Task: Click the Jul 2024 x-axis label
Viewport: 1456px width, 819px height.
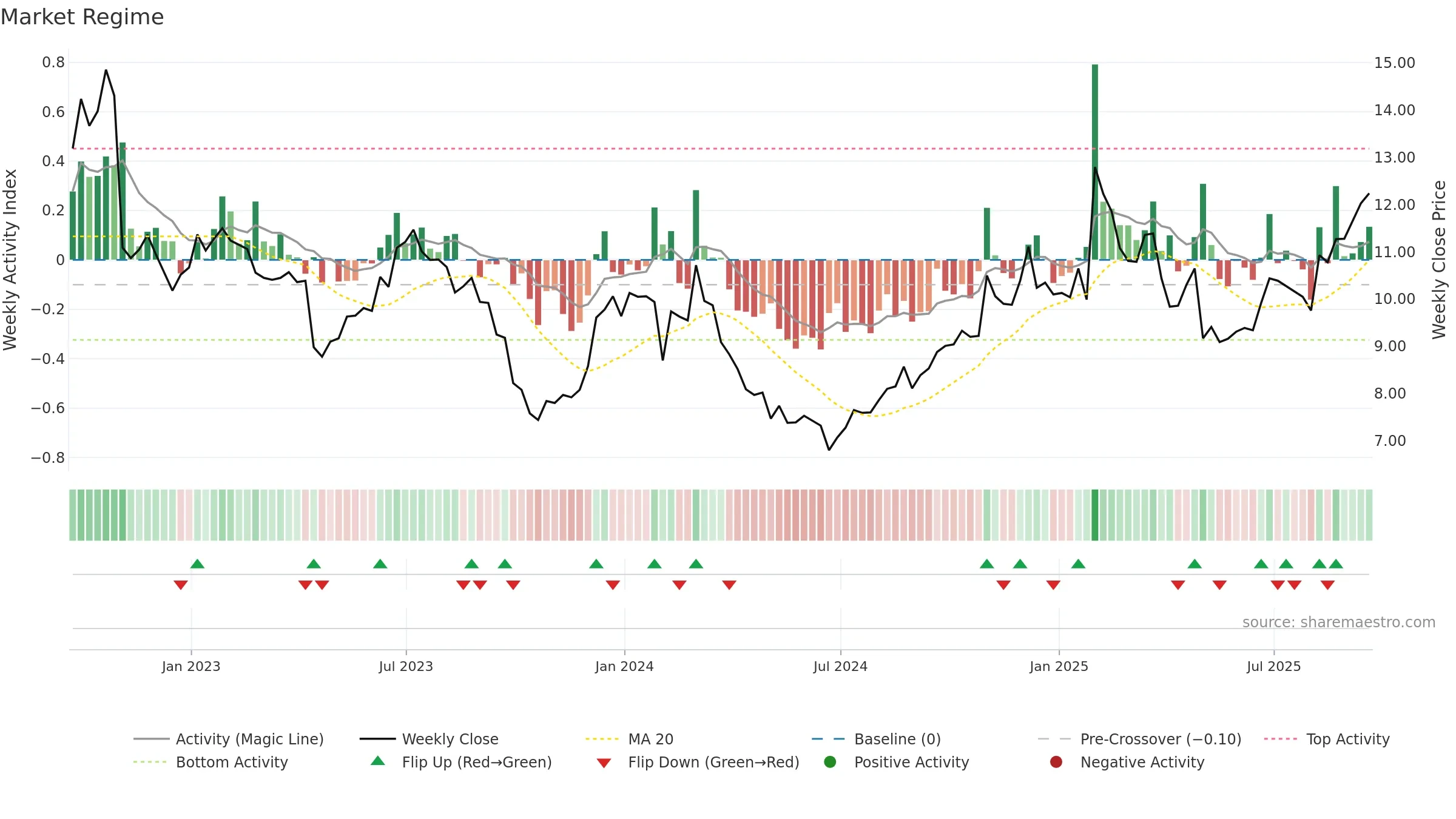Action: 840,666
